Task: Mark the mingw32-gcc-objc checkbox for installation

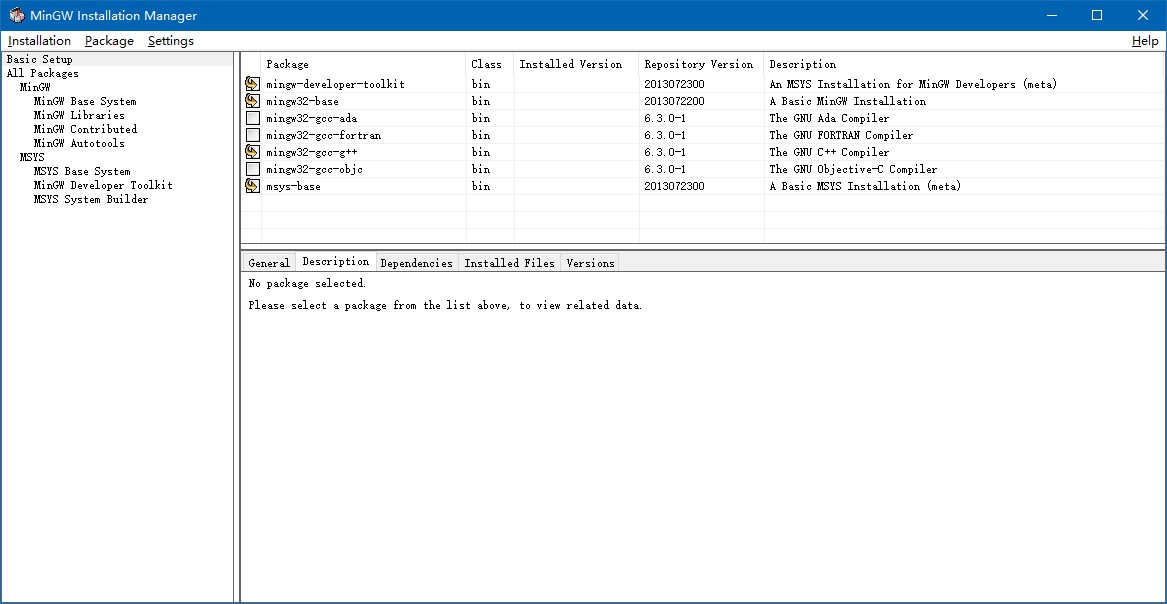Action: [x=252, y=169]
